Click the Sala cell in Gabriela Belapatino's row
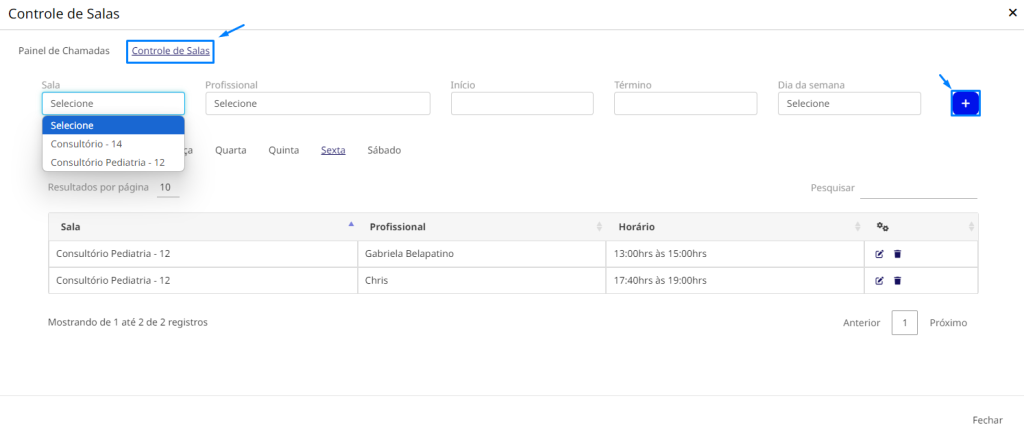Image resolution: width=1024 pixels, height=442 pixels. tap(203, 254)
